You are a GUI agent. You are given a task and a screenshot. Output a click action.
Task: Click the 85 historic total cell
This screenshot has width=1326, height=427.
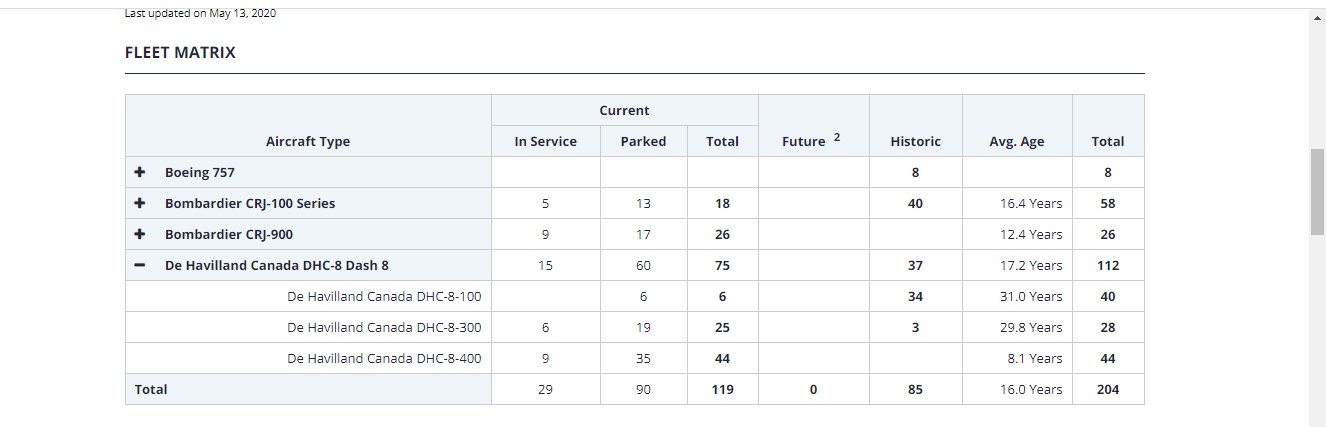915,389
